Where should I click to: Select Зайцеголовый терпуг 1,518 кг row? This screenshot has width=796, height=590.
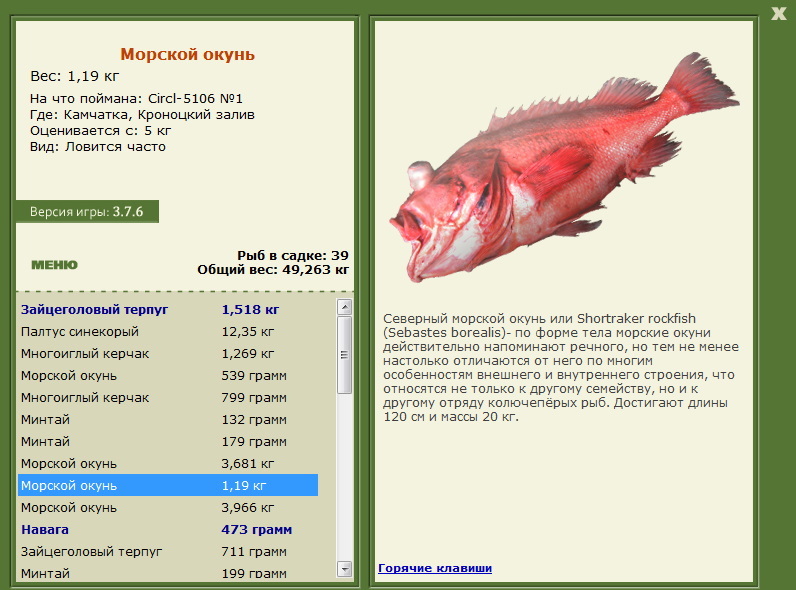point(168,309)
